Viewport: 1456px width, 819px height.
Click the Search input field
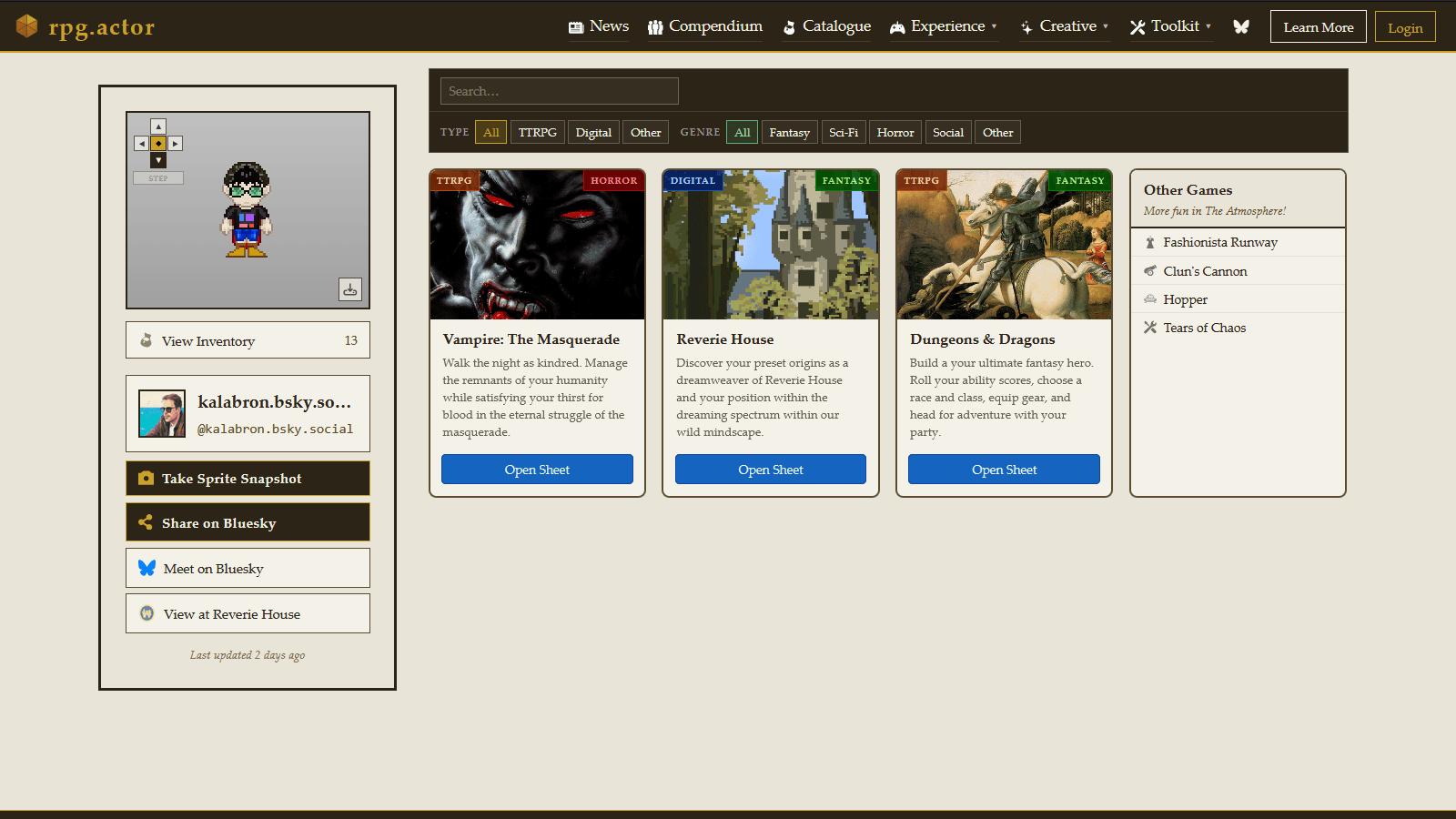[x=560, y=91]
